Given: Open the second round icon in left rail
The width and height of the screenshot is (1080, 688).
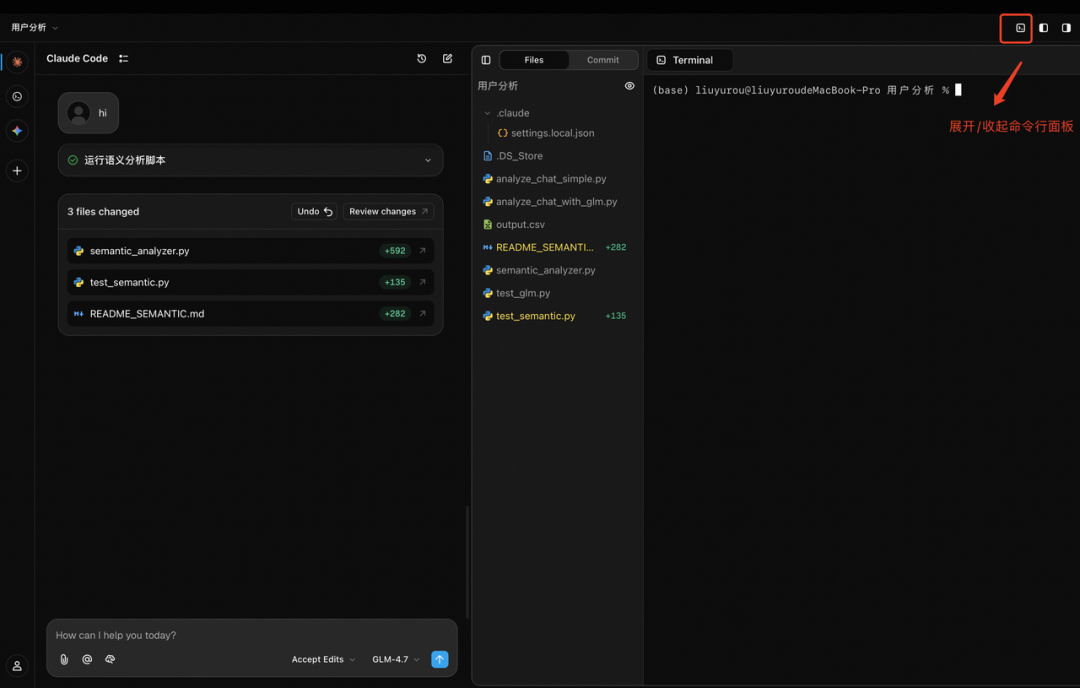Looking at the screenshot, I should pos(17,96).
